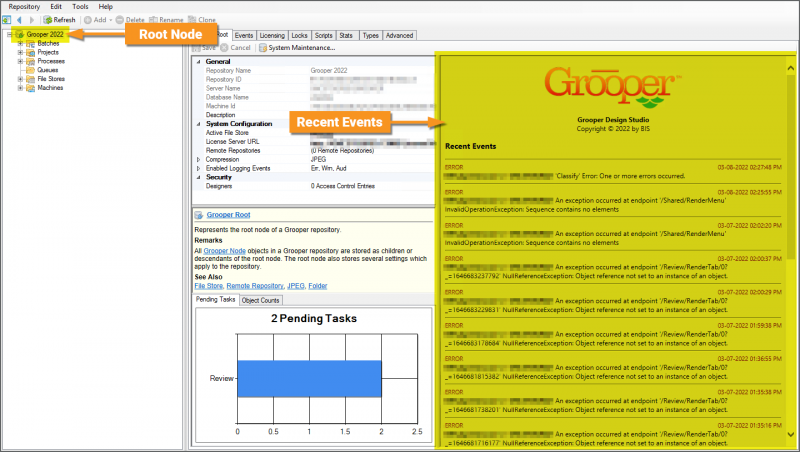800x452 pixels.
Task: Open the JPEG help link
Action: [x=296, y=286]
